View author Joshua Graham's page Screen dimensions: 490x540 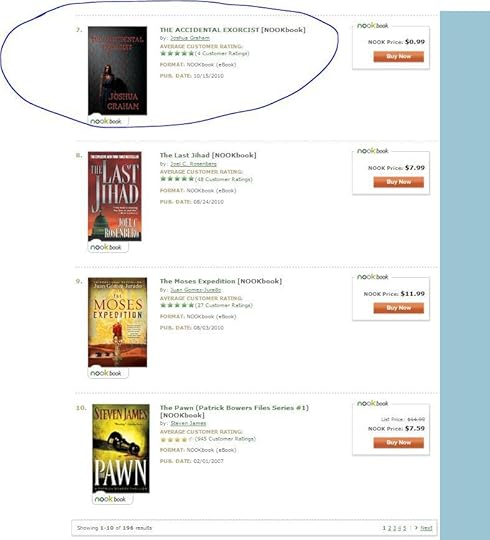(x=190, y=38)
